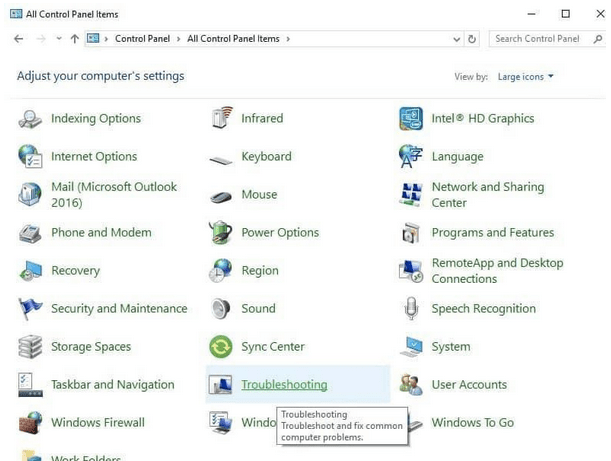Open the Mail (Microsoft Outlook 2016) icon
The height and width of the screenshot is (461, 611).
click(30, 194)
